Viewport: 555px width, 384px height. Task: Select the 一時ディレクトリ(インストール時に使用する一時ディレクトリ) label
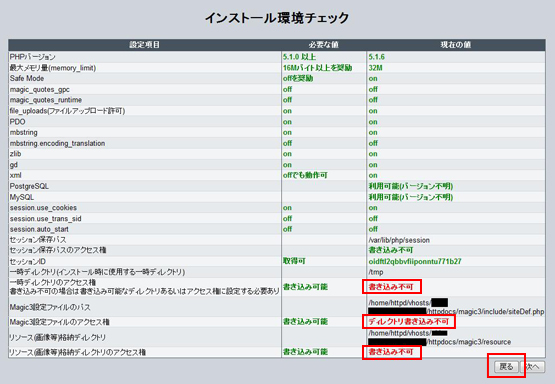pyautogui.click(x=97, y=272)
